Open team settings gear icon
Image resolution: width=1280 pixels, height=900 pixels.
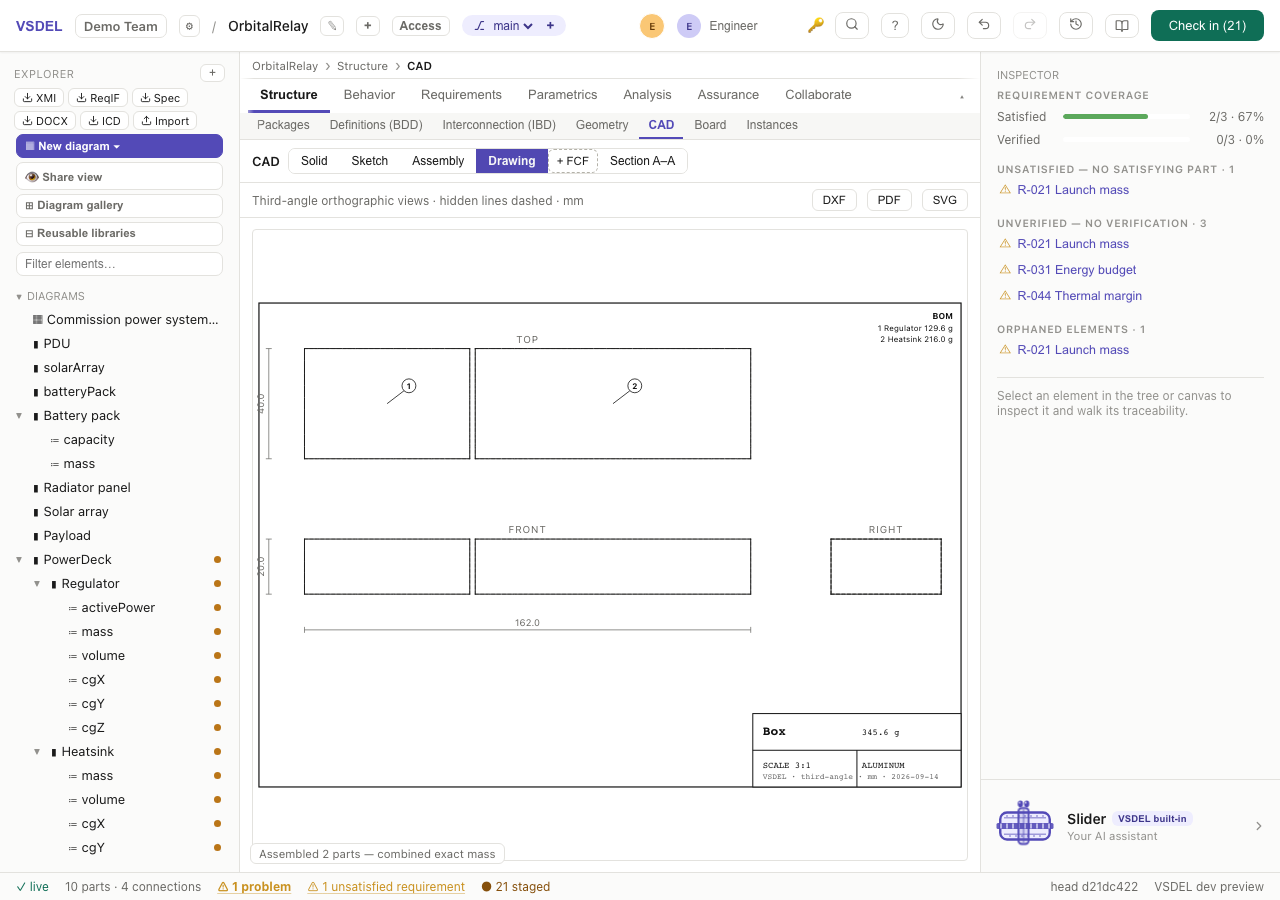[x=189, y=26]
